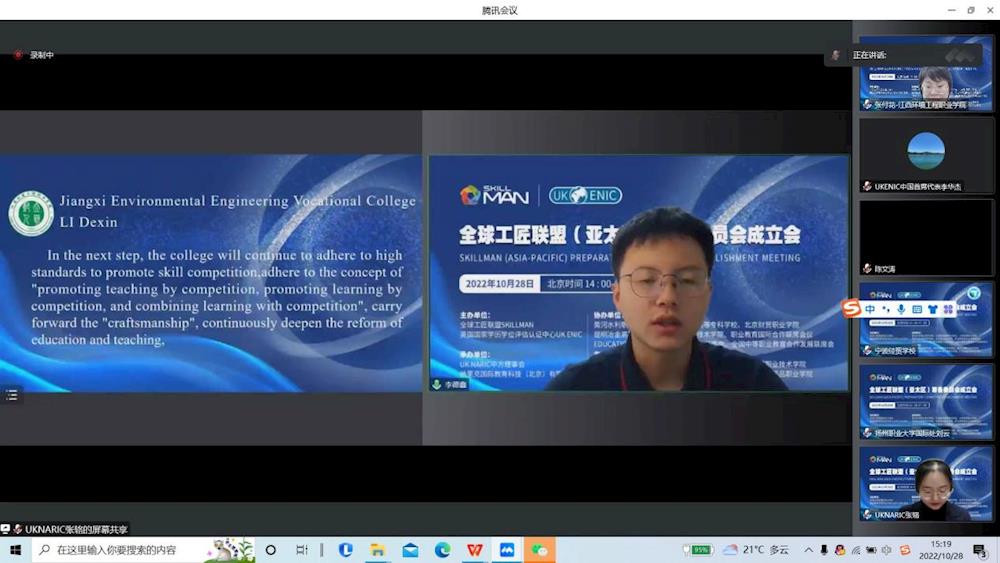Screen dimensions: 1000x563
Task: Open the Windows Start menu
Action: point(15,550)
